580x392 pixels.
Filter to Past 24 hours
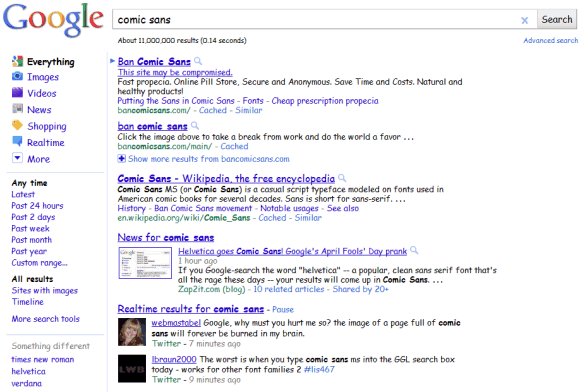pos(37,206)
